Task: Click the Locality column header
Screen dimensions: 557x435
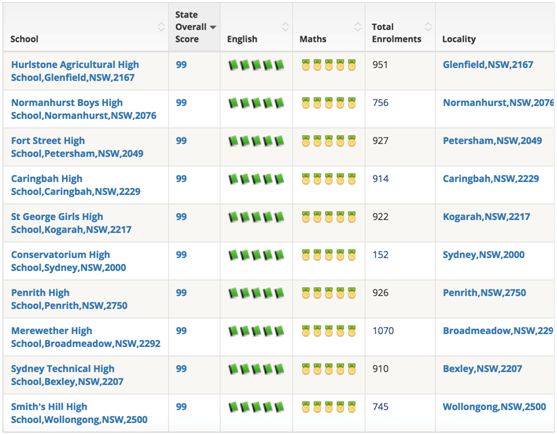Action: (459, 39)
